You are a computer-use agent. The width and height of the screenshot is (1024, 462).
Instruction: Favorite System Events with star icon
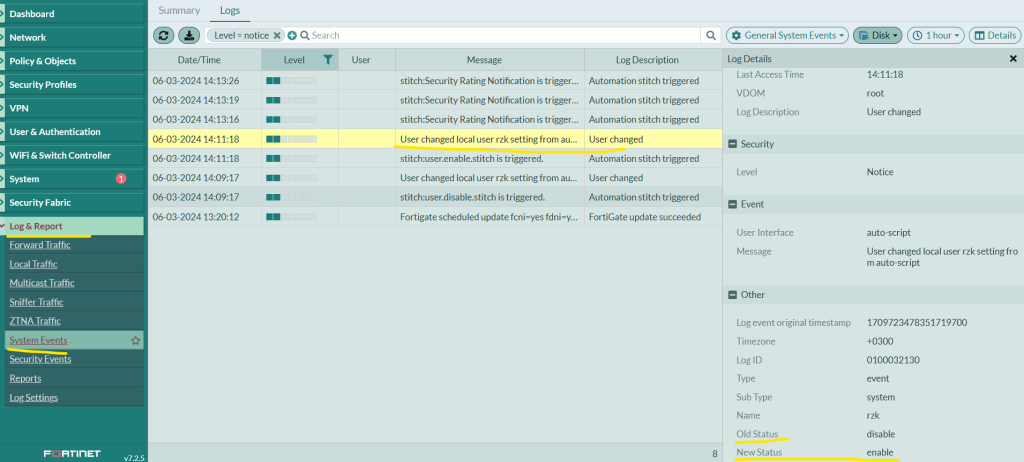(136, 340)
